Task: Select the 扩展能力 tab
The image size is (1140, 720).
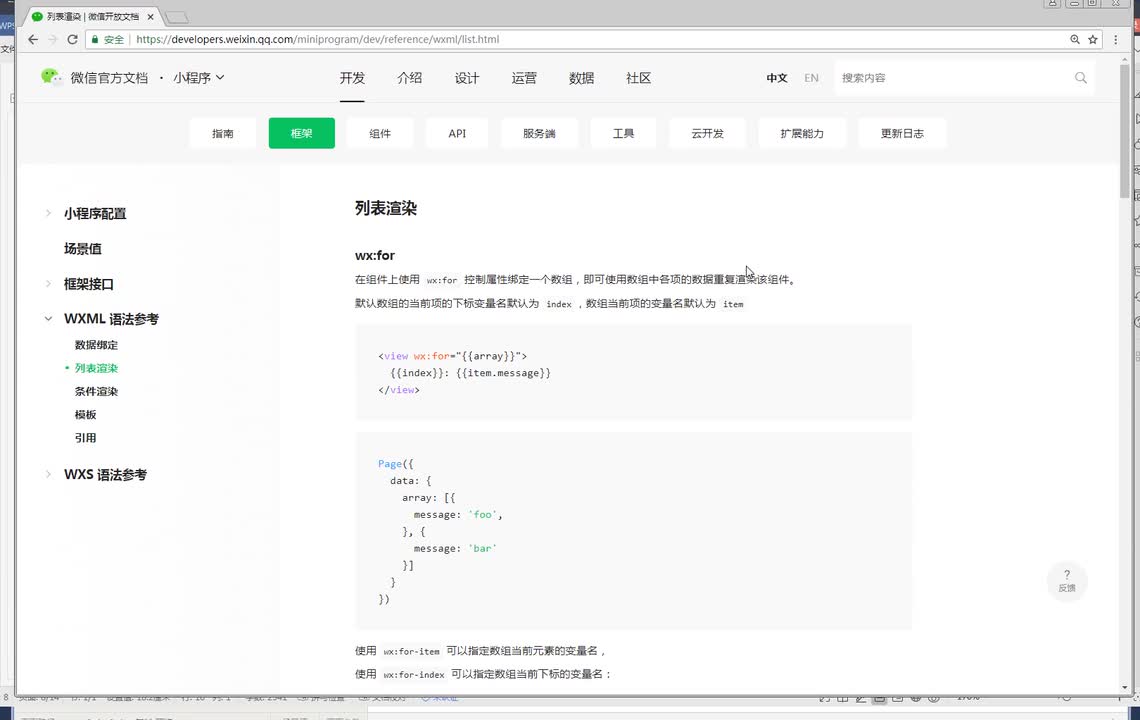Action: 803,133
